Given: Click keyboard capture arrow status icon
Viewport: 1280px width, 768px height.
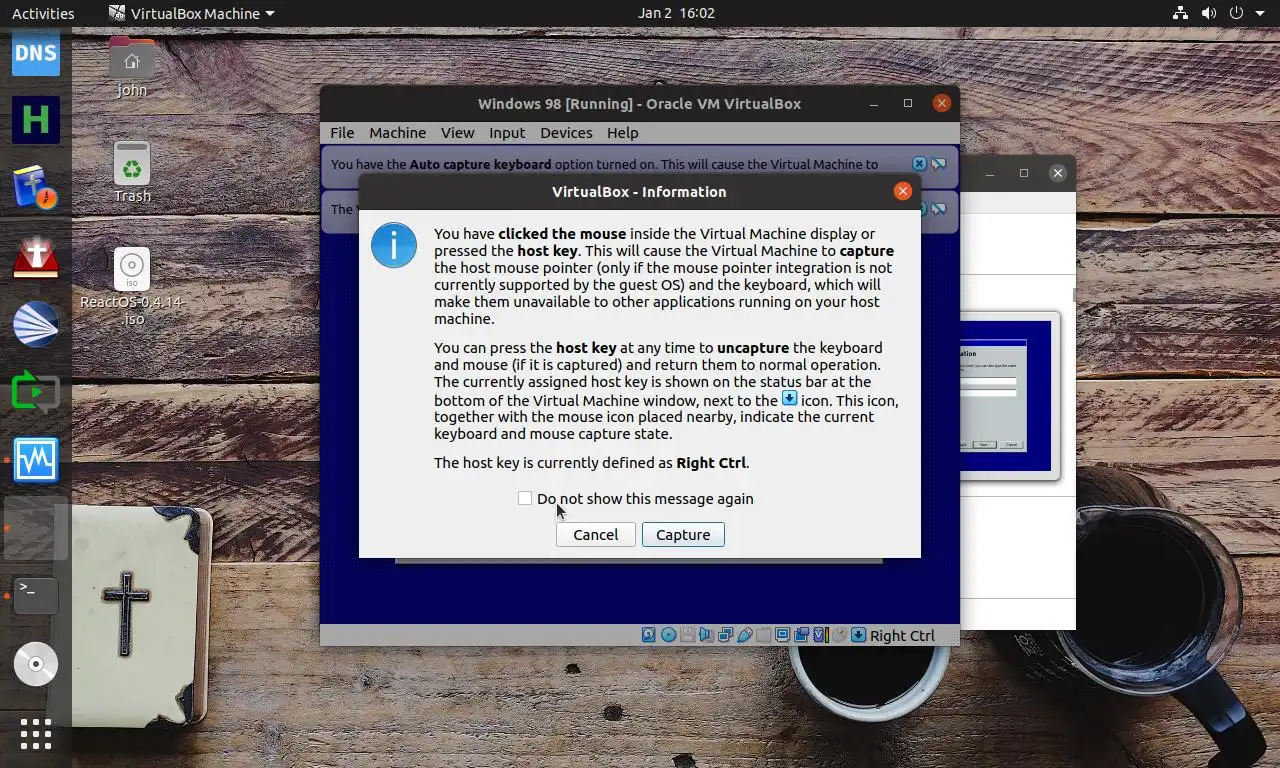Looking at the screenshot, I should coord(858,635).
